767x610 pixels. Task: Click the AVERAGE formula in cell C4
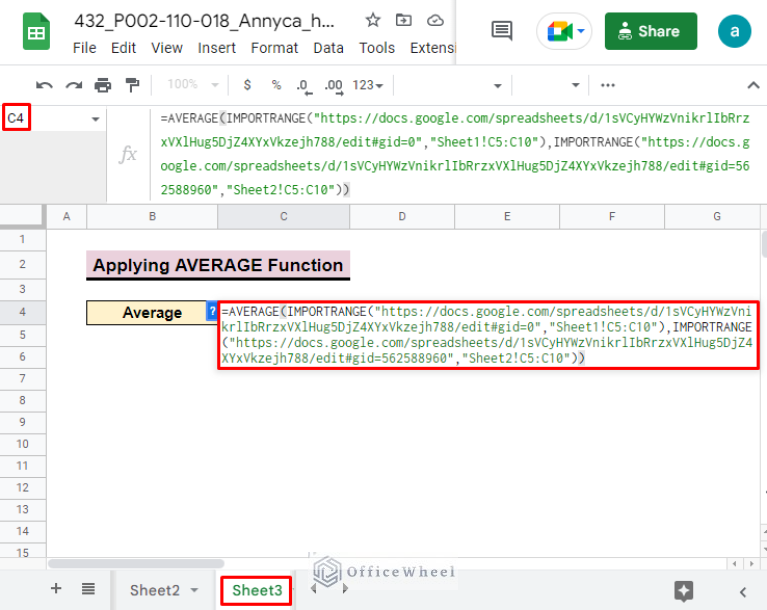pos(488,335)
